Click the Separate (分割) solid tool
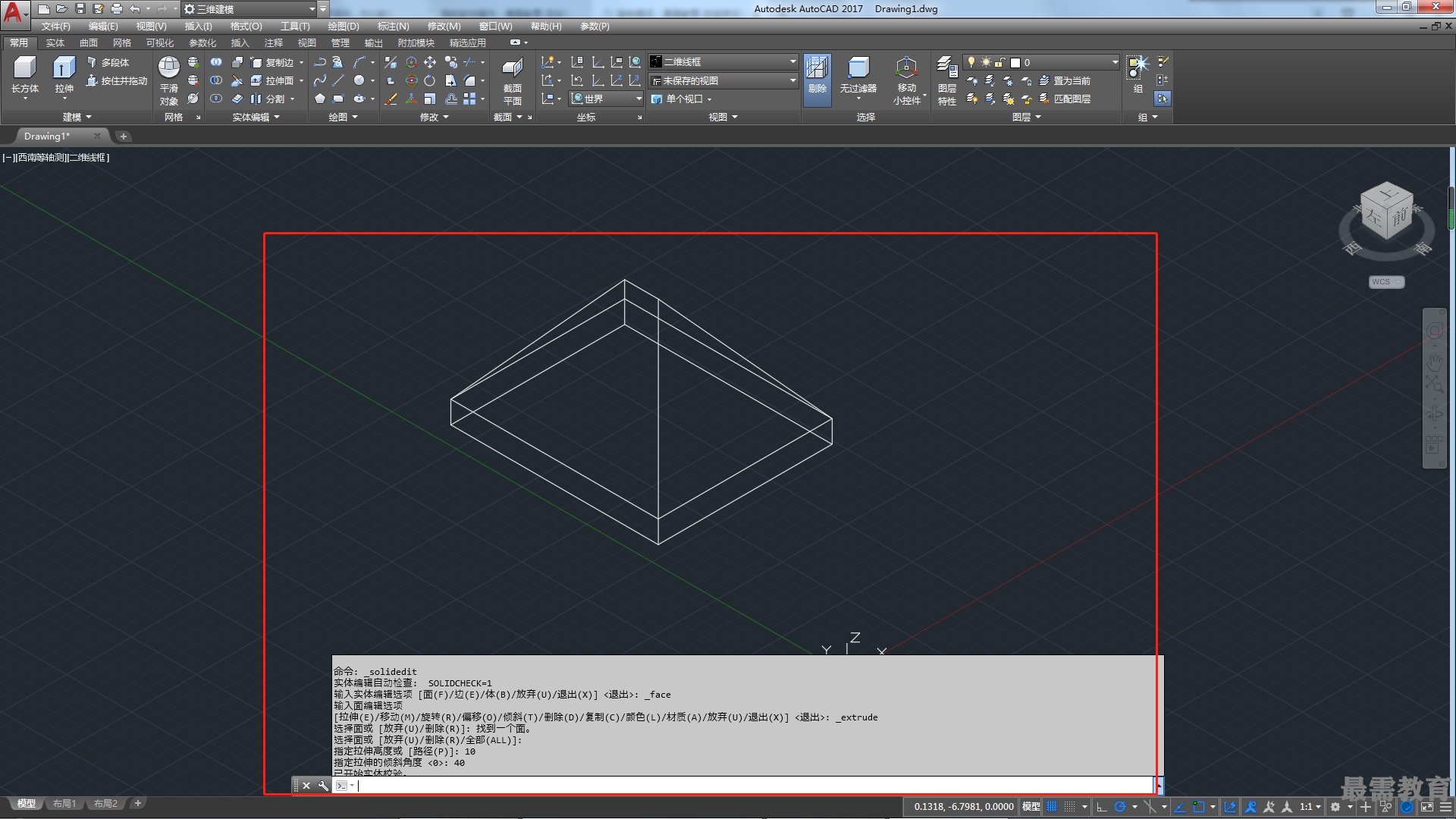Image resolution: width=1456 pixels, height=819 pixels. tap(268, 99)
